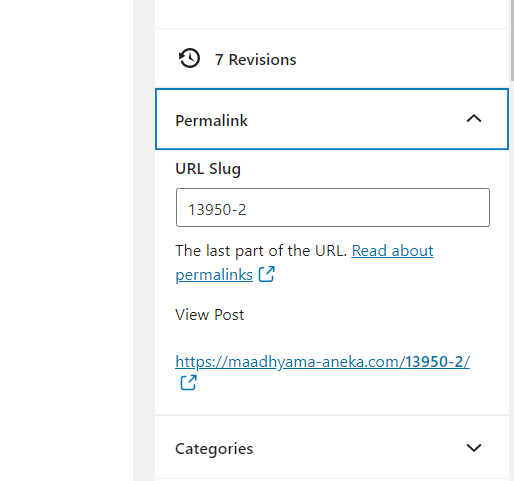Click the revisions clock history icon

pos(189,58)
